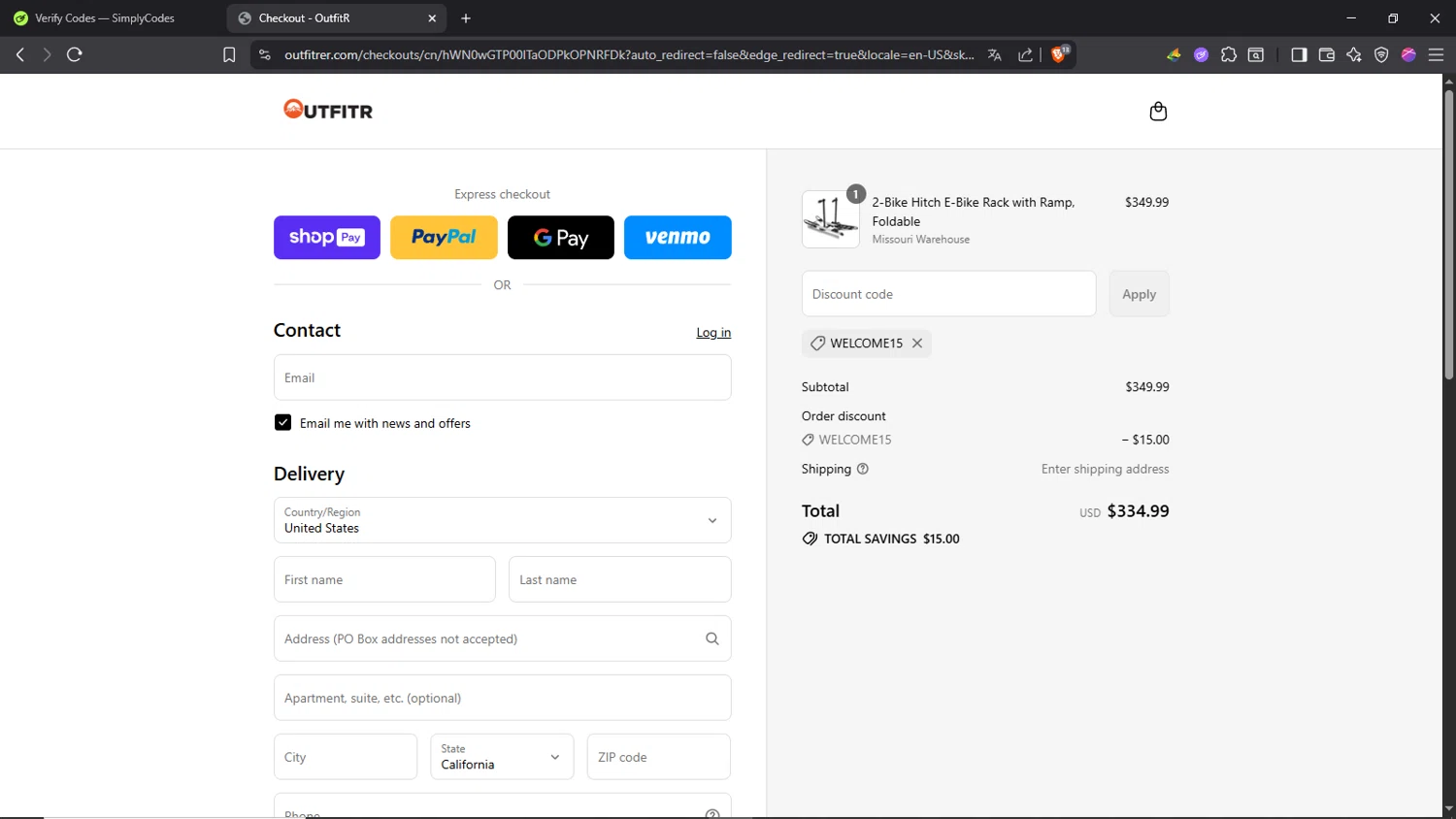This screenshot has width=1456, height=819.
Task: Open the Extensions puzzle icon
Action: [x=1229, y=55]
